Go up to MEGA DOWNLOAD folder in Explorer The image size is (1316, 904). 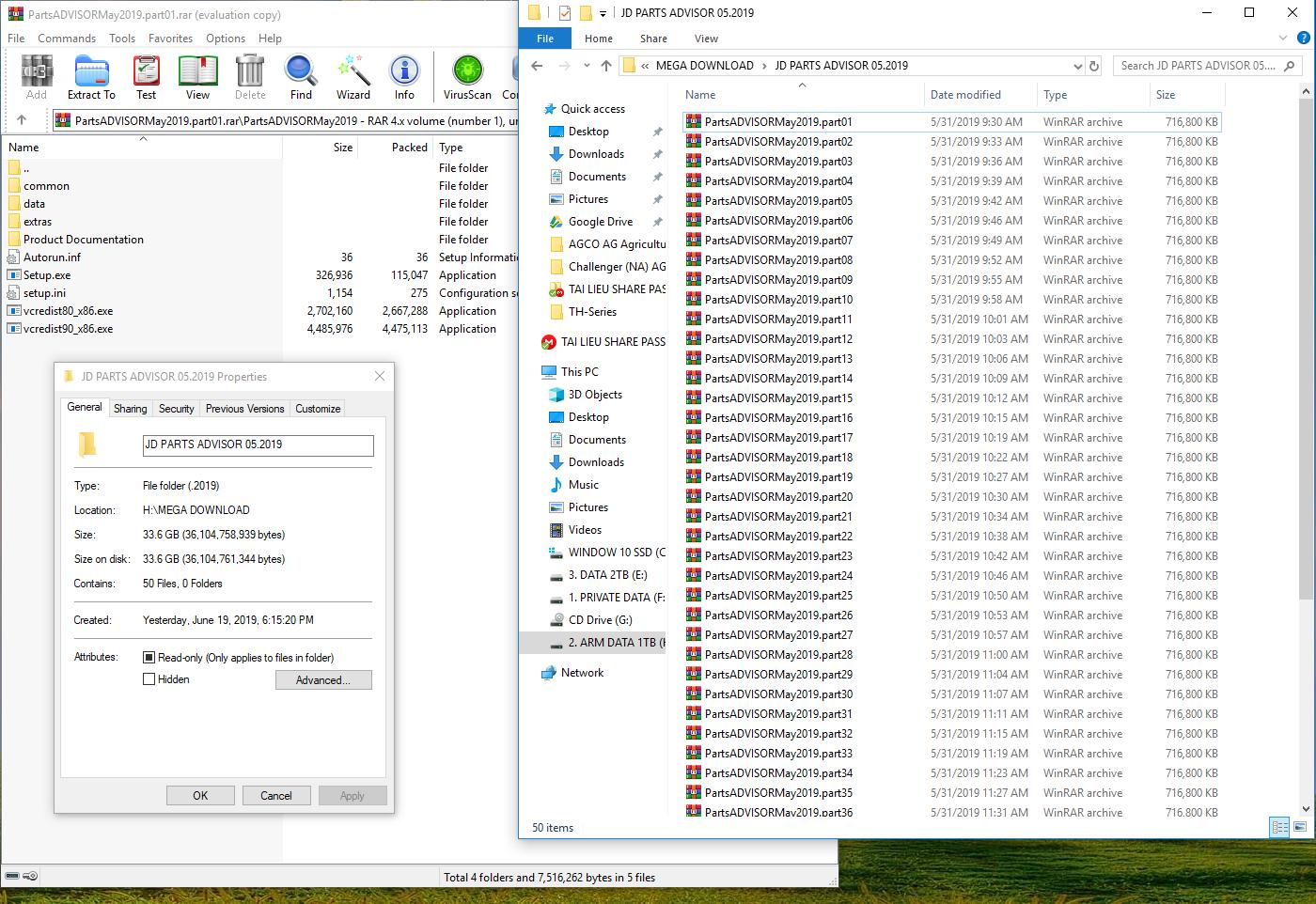[606, 66]
